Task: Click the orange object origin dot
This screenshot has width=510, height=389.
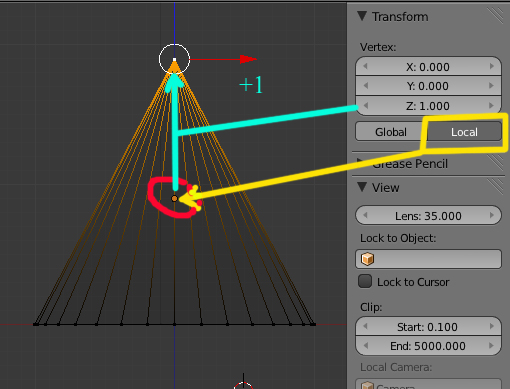Action: tap(174, 199)
